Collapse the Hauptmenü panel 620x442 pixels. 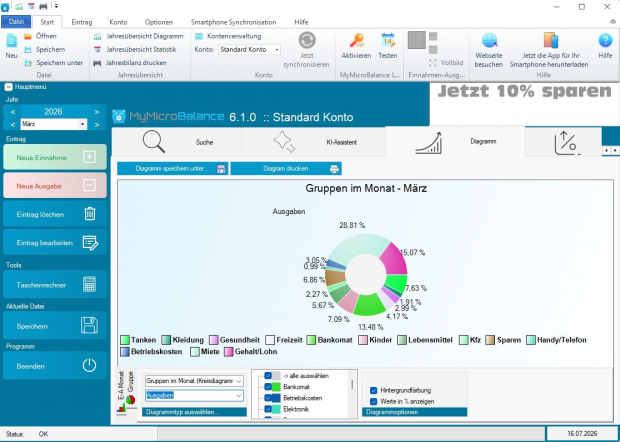click(8, 87)
